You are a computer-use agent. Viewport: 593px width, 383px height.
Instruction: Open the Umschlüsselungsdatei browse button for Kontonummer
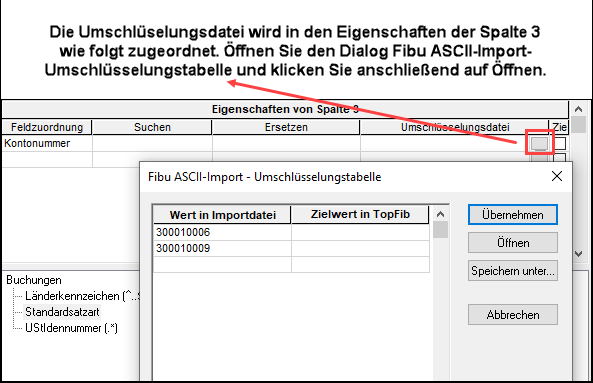[539, 143]
